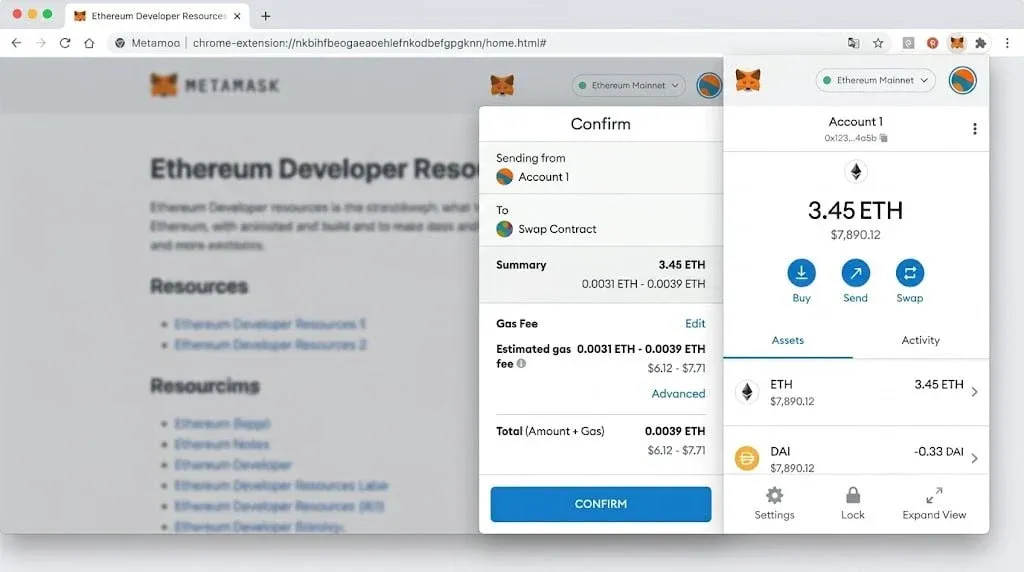Viewport: 1024px width, 572px height.
Task: Switch to the Activity tab
Action: coord(920,340)
